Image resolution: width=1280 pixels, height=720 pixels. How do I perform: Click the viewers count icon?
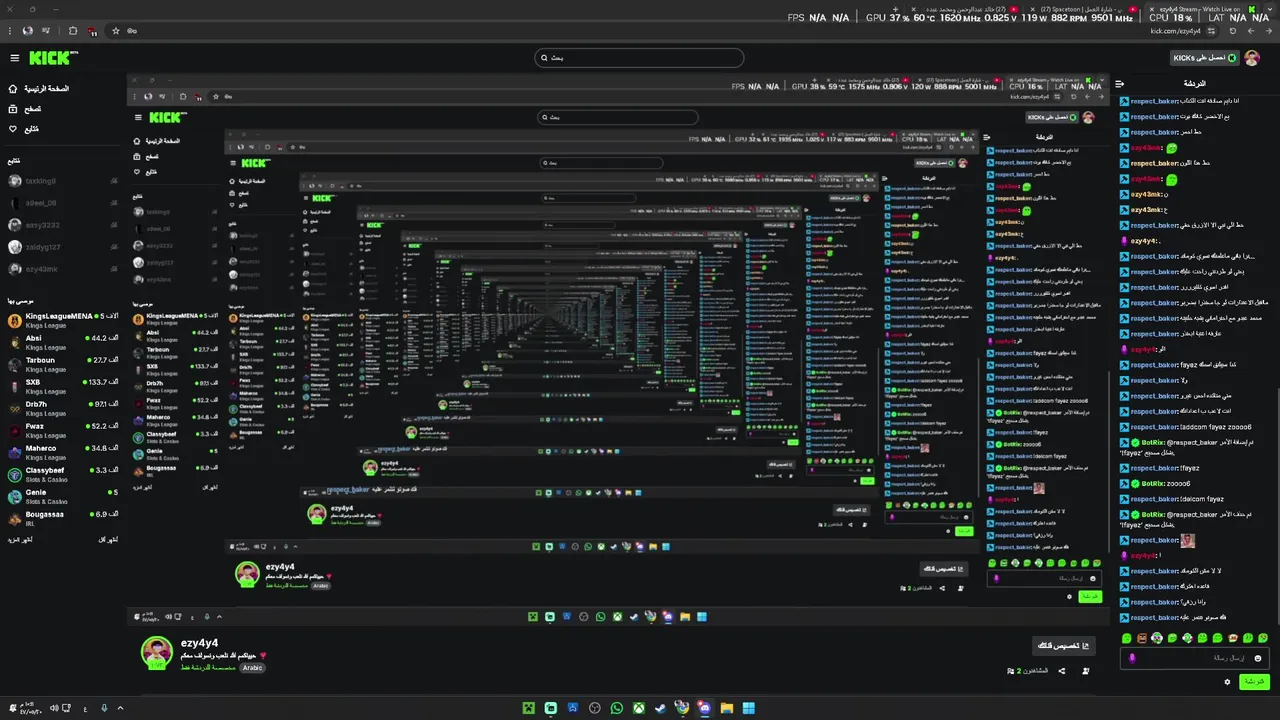[1011, 671]
